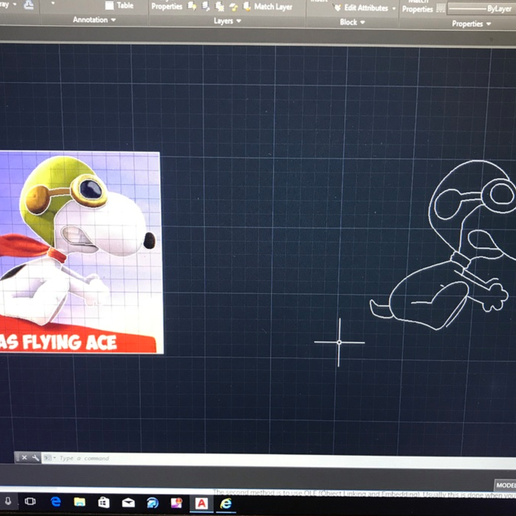Open command line customization with the wrench icon

pos(35,458)
